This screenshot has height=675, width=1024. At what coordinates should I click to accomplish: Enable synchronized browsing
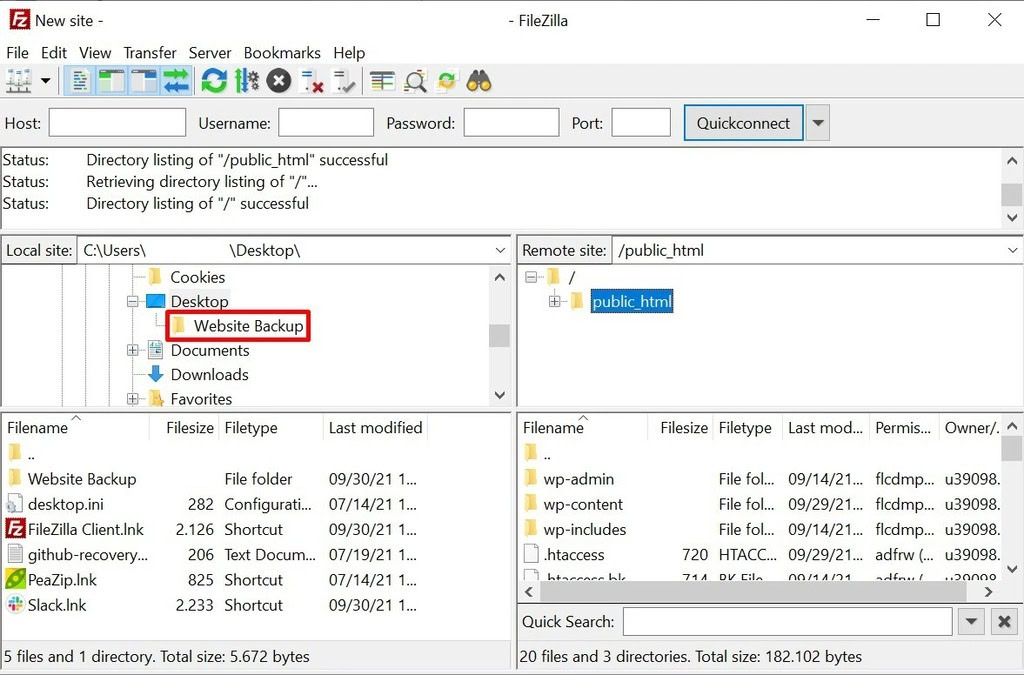(x=446, y=80)
